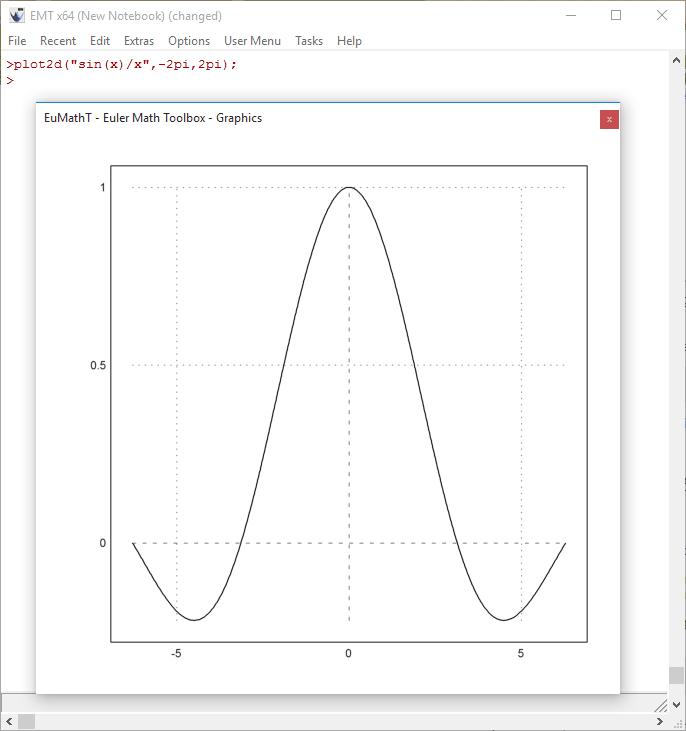Click the vertical scrollbar thumb
Image resolution: width=686 pixels, height=731 pixels.
pyautogui.click(x=676, y=676)
